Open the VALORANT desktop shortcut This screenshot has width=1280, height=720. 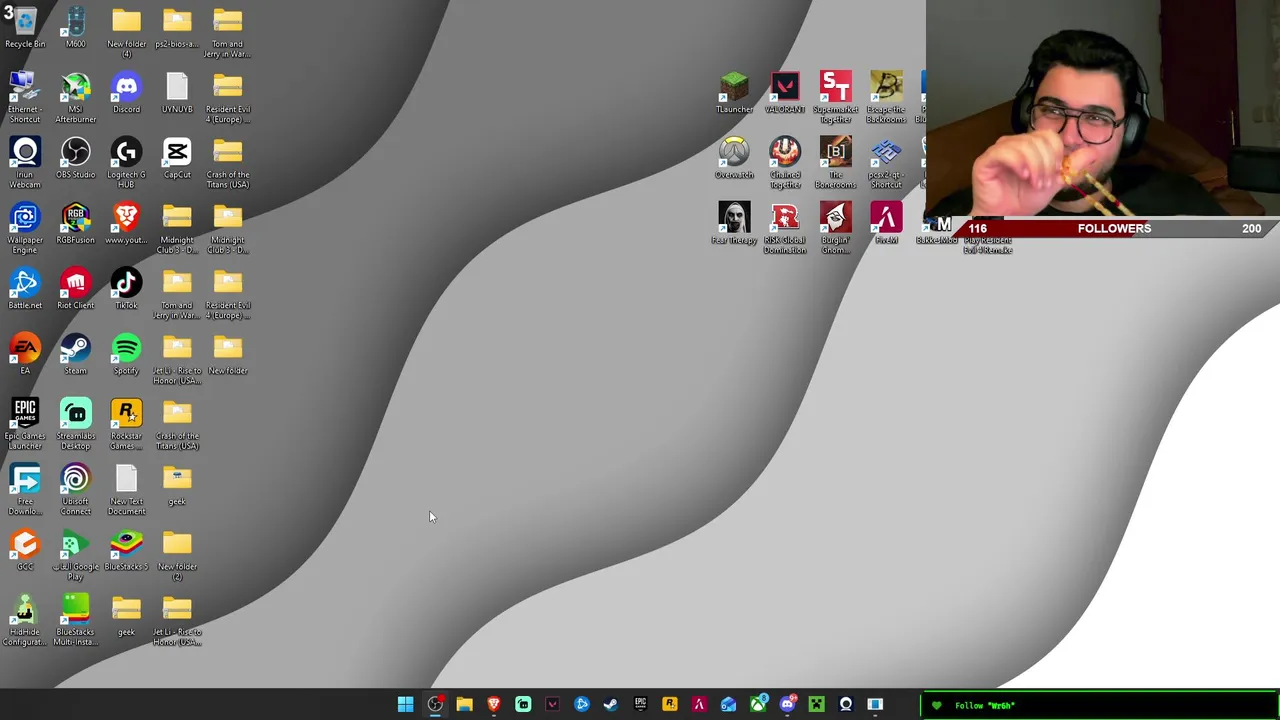(x=785, y=92)
